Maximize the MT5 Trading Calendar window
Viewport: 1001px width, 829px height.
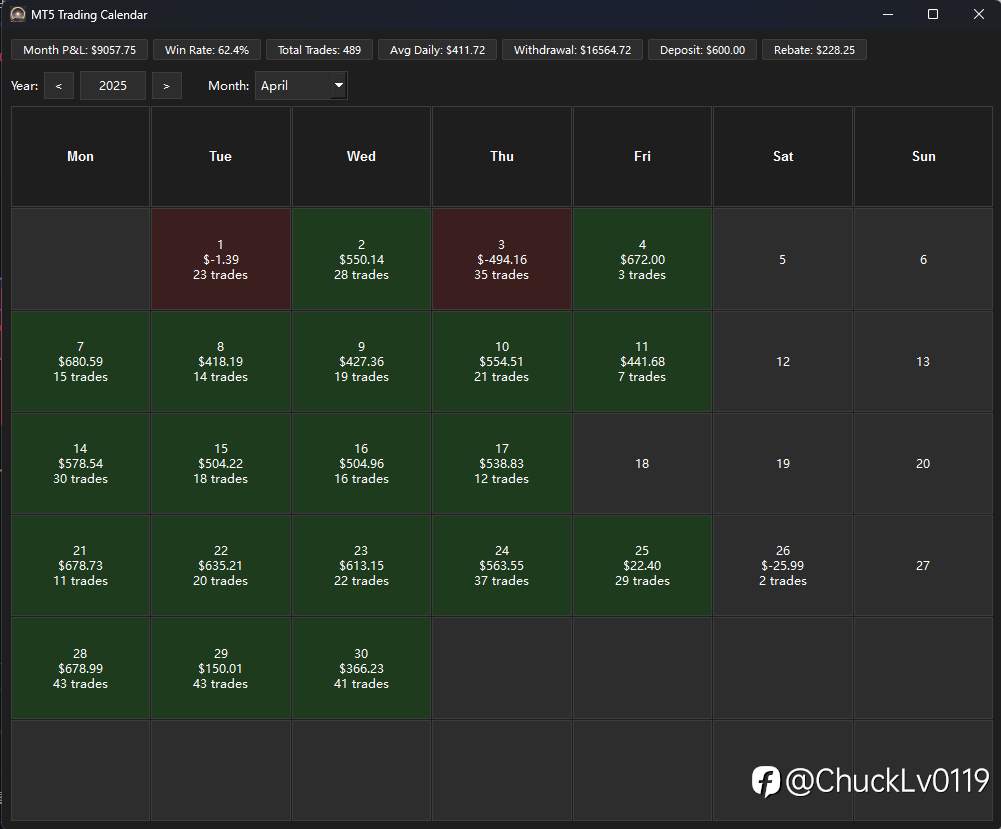click(933, 14)
